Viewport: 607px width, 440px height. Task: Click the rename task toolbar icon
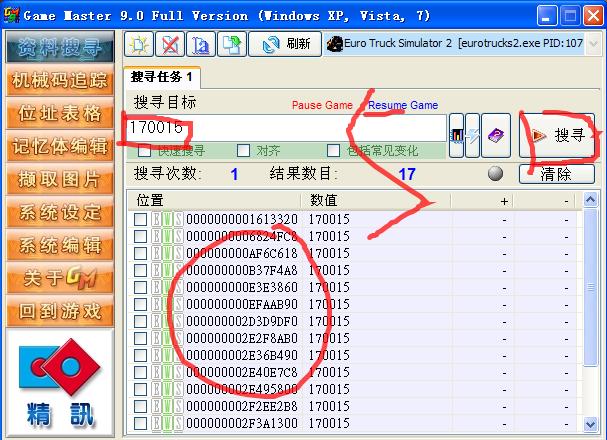click(199, 44)
